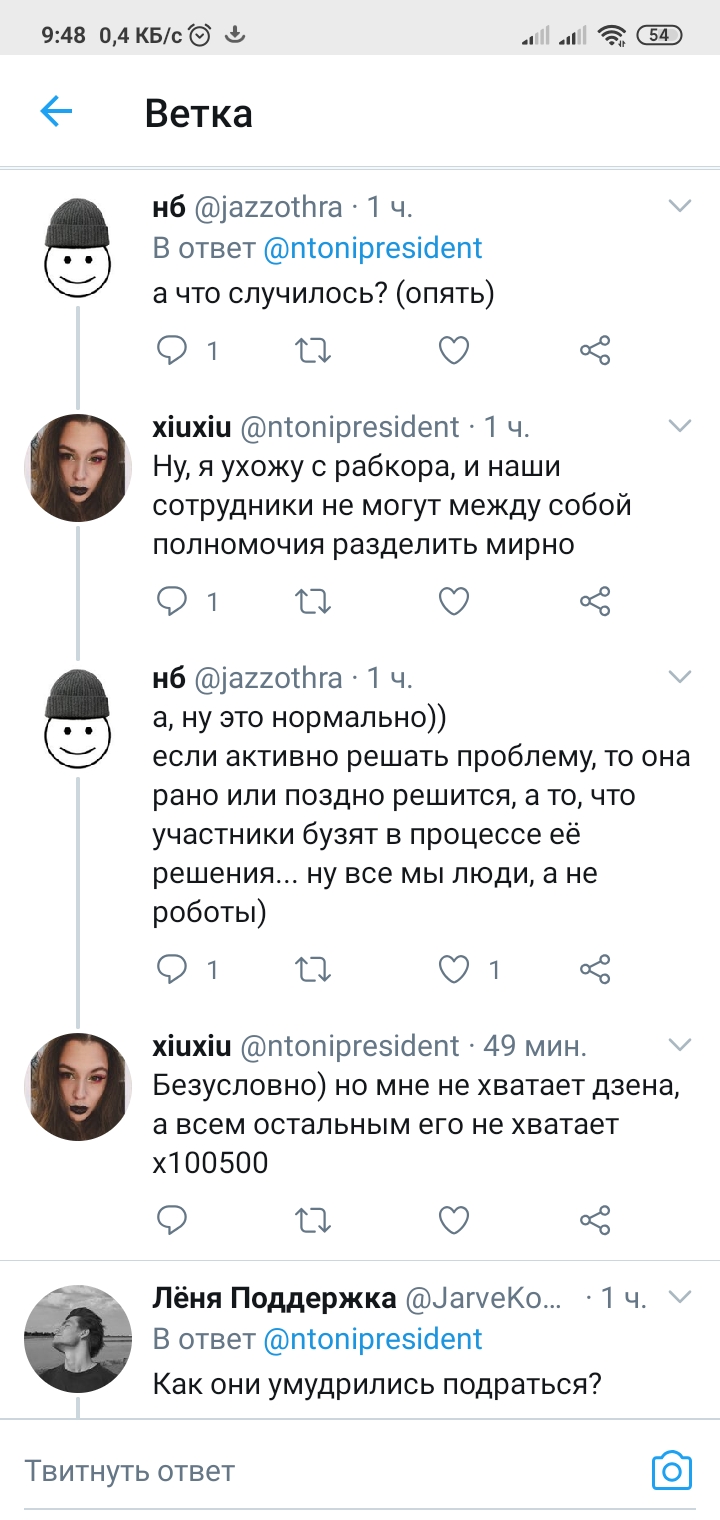Like xiuxiu's tweet about рабкор
The height and width of the screenshot is (1520, 720).
tap(454, 601)
